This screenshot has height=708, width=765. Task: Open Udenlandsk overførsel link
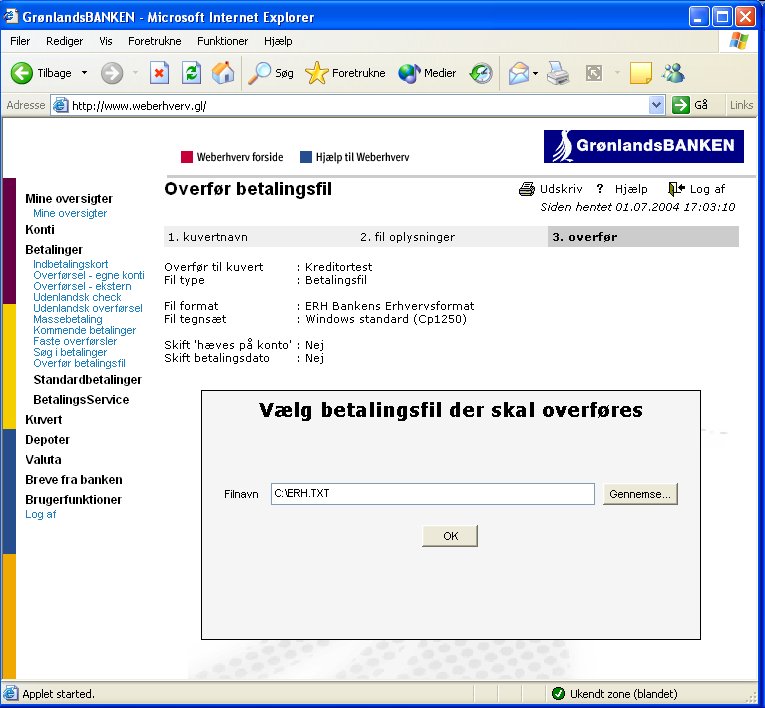pyautogui.click(x=88, y=308)
